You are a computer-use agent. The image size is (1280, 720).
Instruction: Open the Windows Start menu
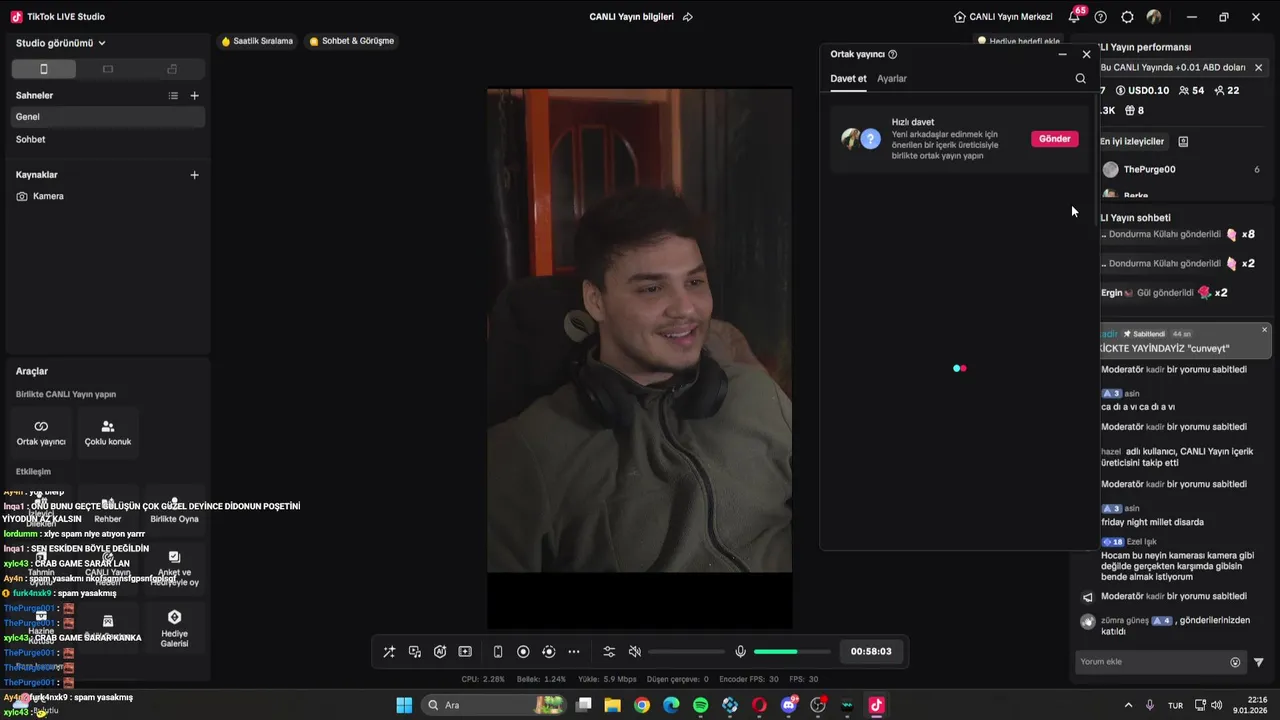404,705
